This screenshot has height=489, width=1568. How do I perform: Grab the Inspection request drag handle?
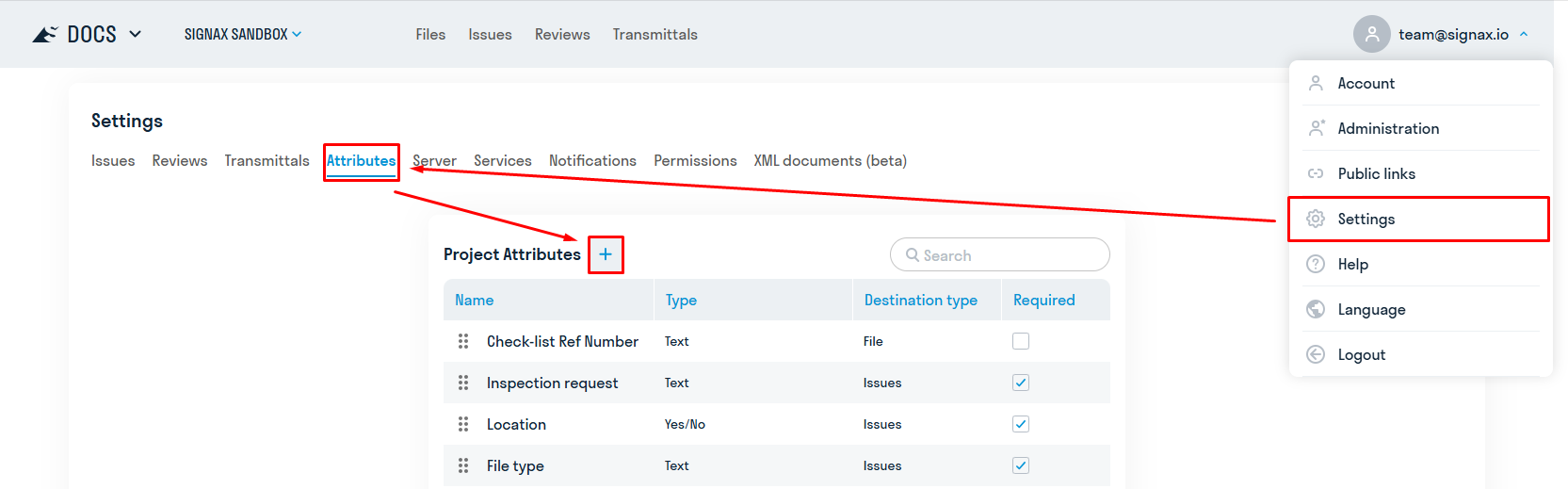click(x=463, y=383)
